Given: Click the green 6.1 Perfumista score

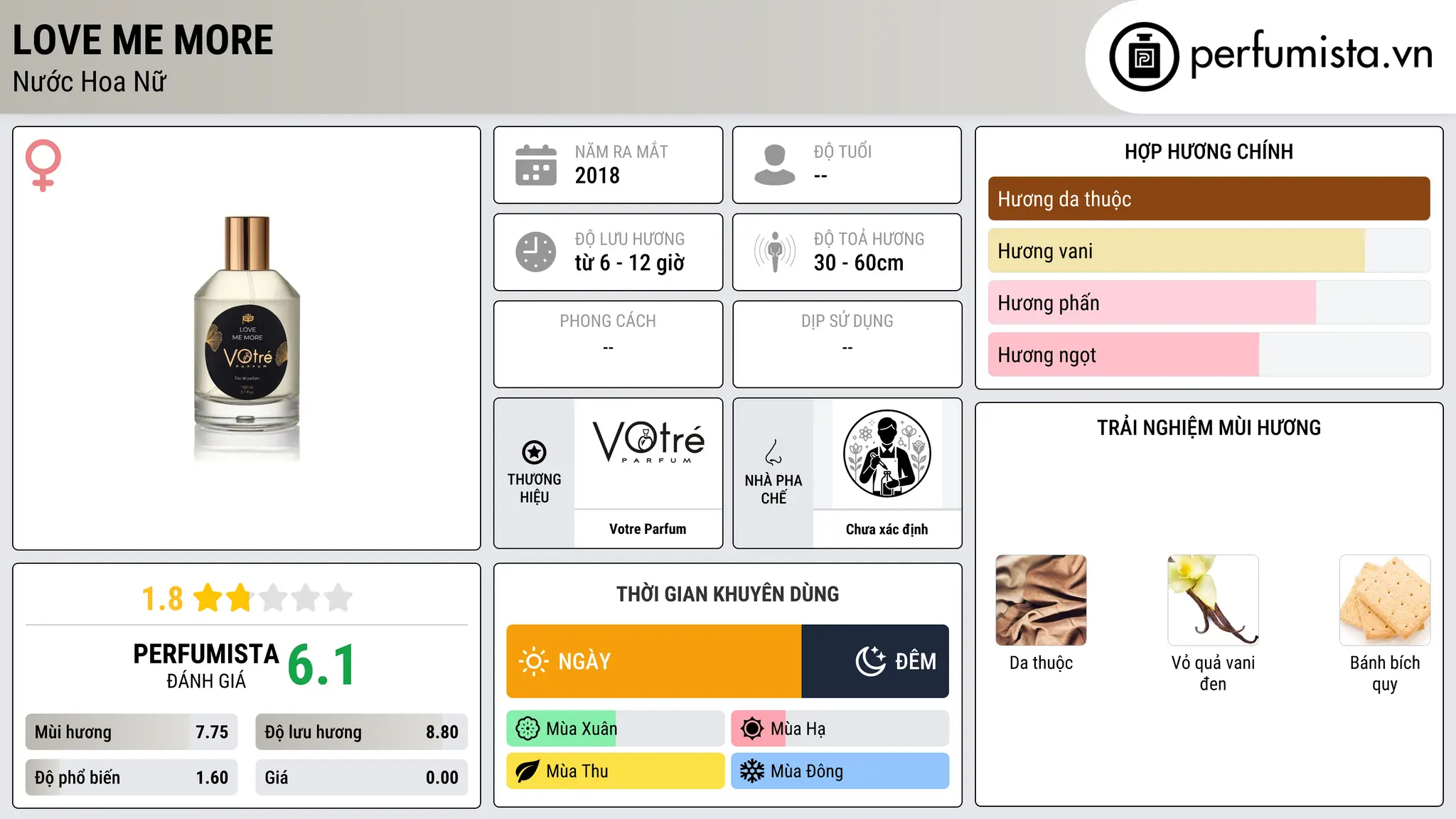Looking at the screenshot, I should (x=321, y=665).
